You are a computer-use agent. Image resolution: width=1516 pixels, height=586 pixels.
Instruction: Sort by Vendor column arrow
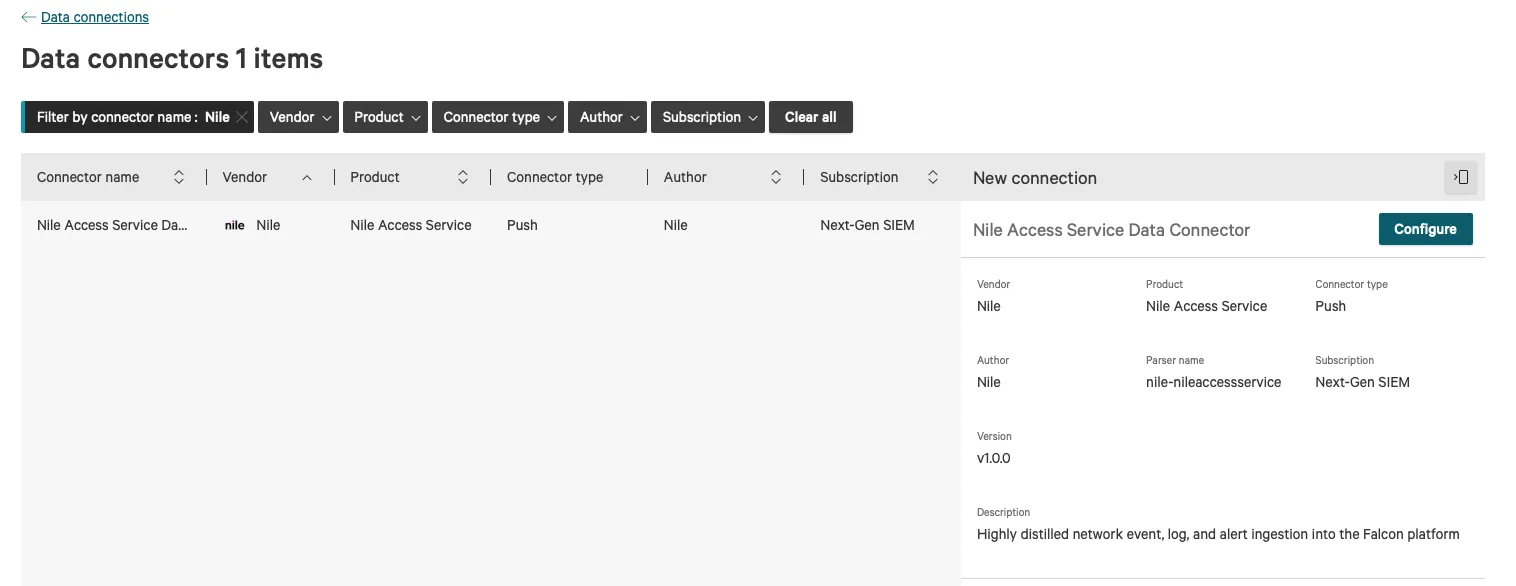point(307,177)
